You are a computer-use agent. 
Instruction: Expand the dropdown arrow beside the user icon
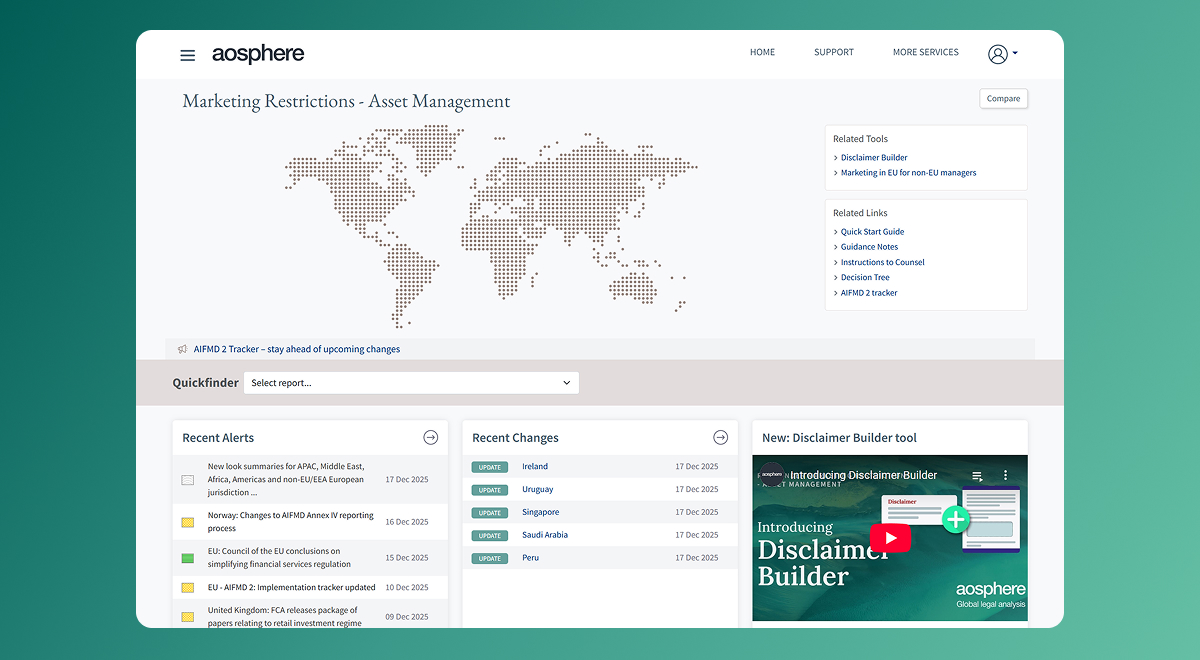coord(1015,54)
